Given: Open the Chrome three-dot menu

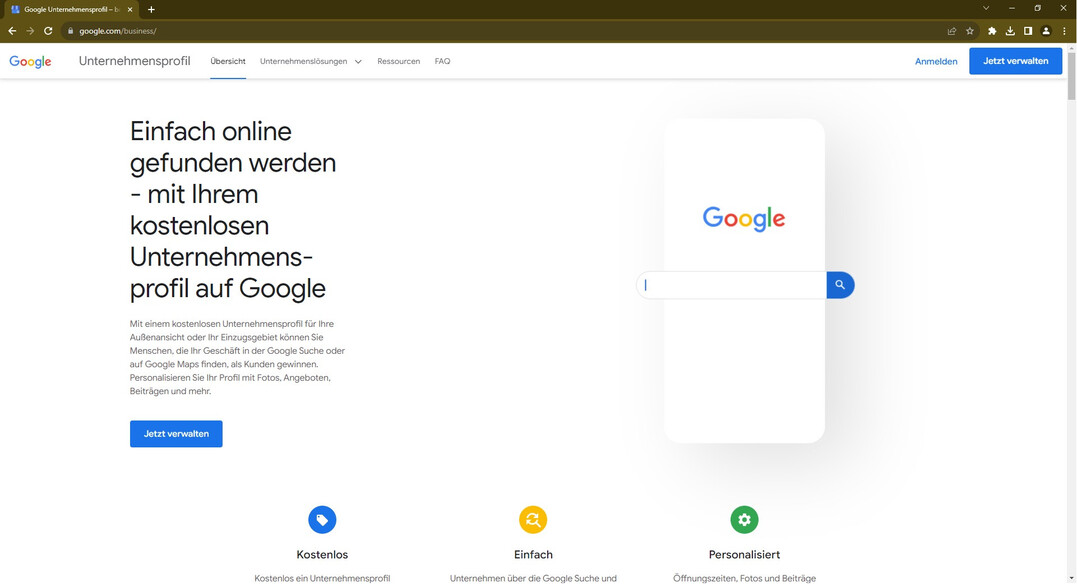Looking at the screenshot, I should click(1064, 31).
